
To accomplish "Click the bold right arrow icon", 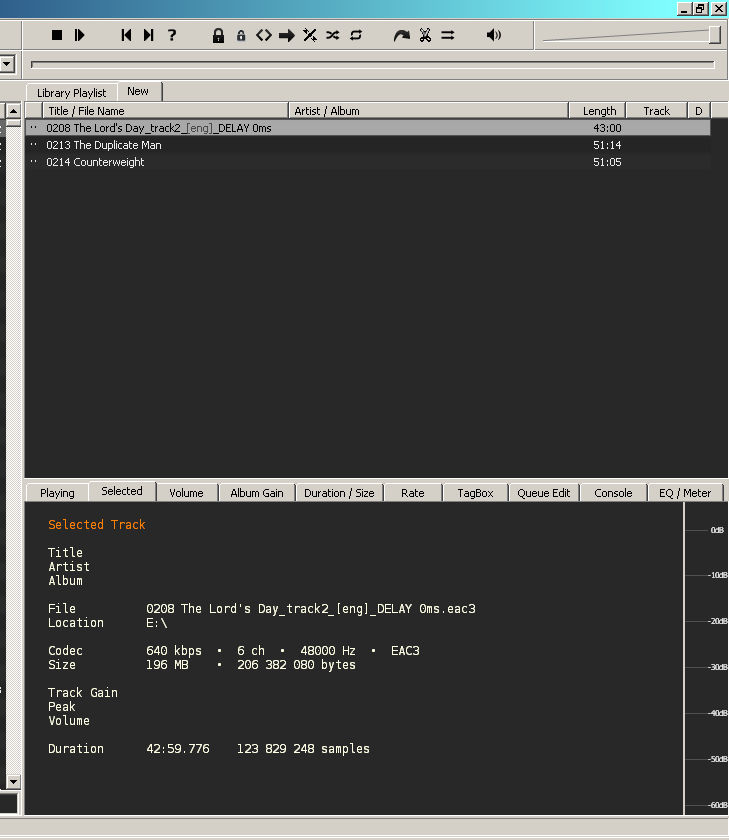I will [x=287, y=36].
